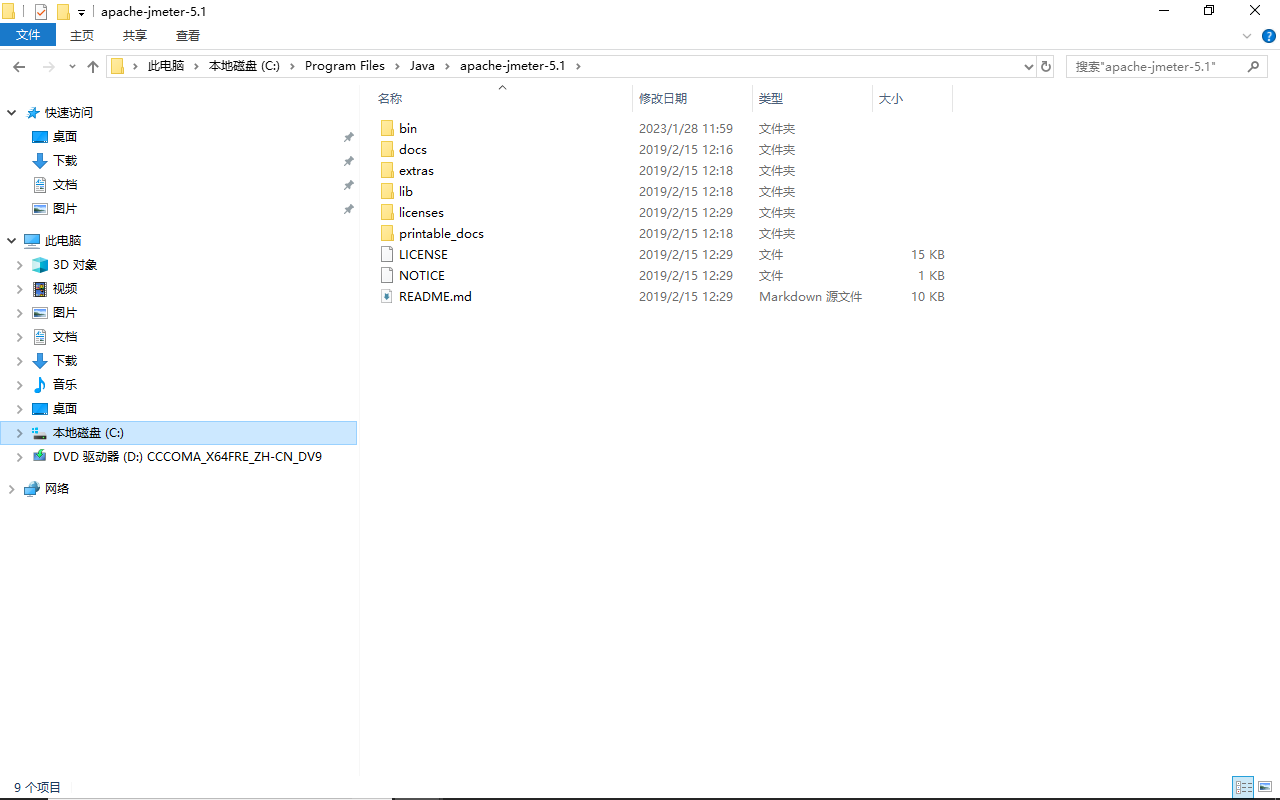Sort by the 名称 column header
Image resolution: width=1280 pixels, height=800 pixels.
(390, 98)
